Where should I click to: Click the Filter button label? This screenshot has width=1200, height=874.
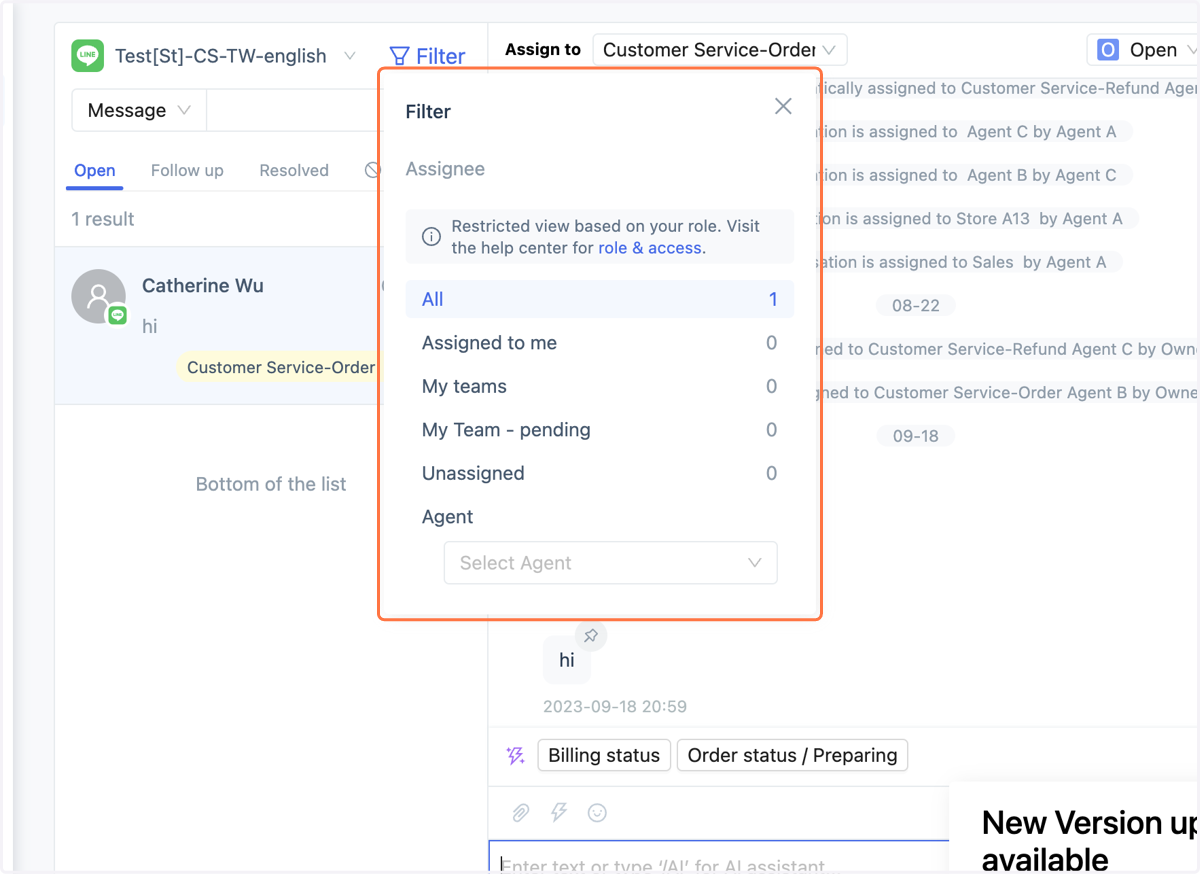point(441,57)
